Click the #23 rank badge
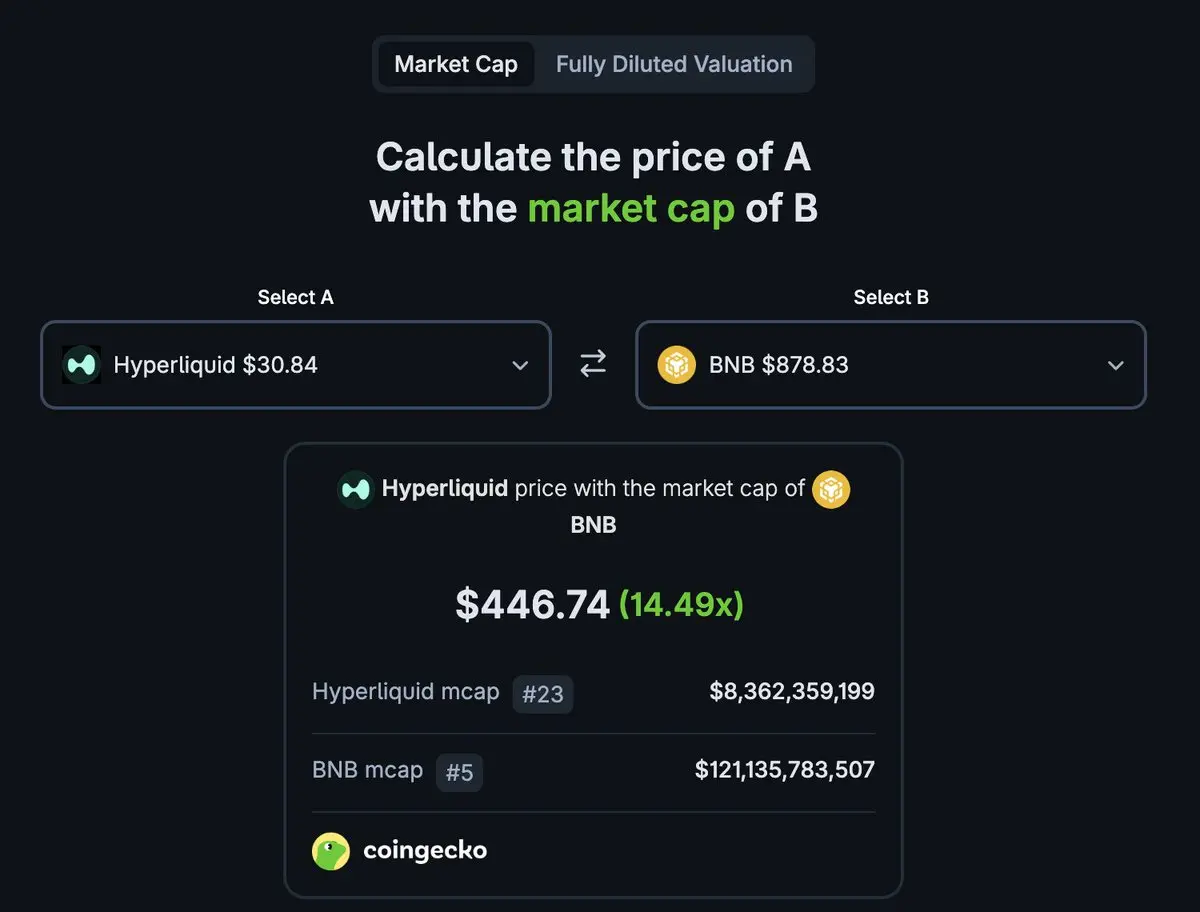 point(543,694)
